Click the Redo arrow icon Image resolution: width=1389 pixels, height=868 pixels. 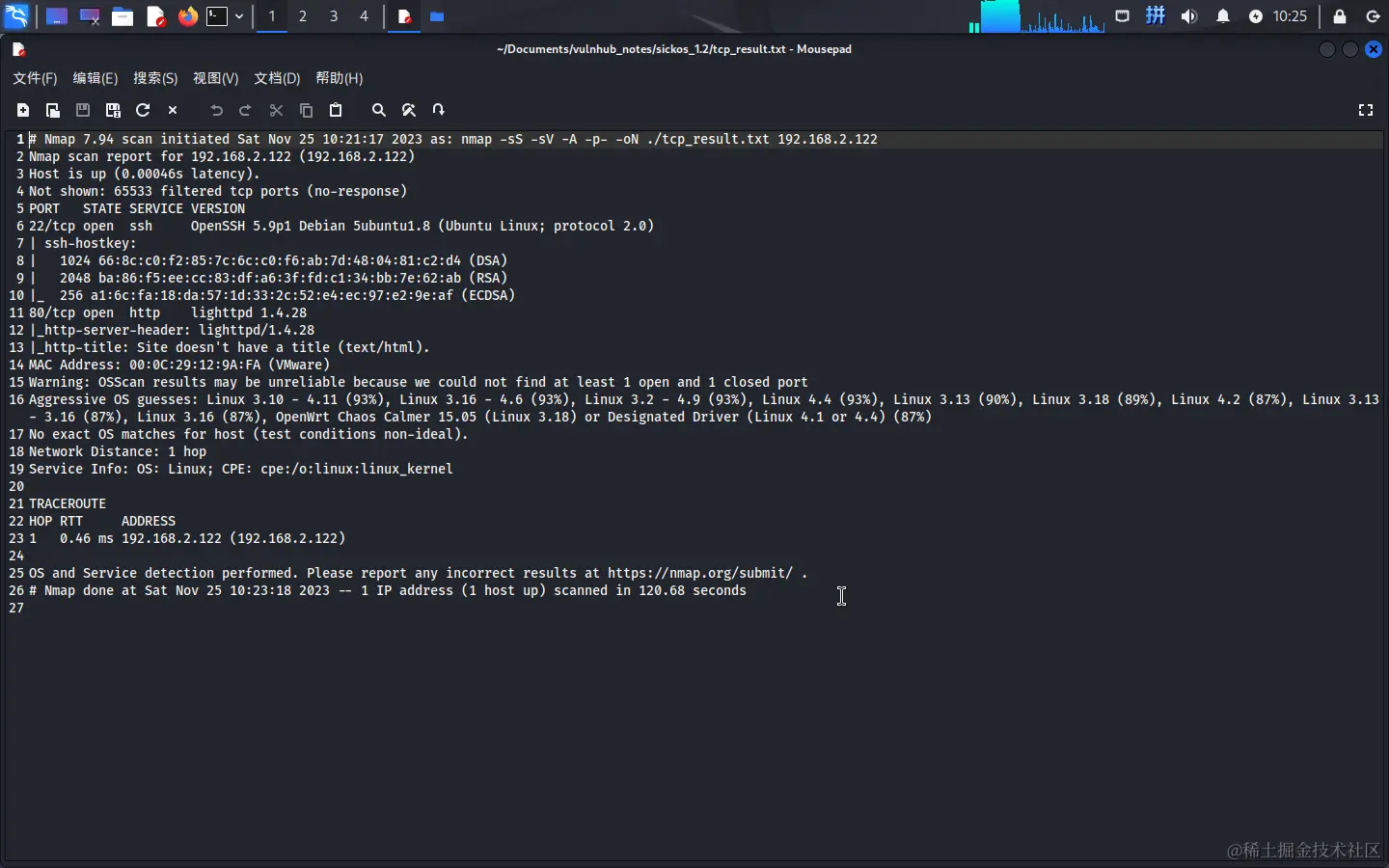(246, 110)
